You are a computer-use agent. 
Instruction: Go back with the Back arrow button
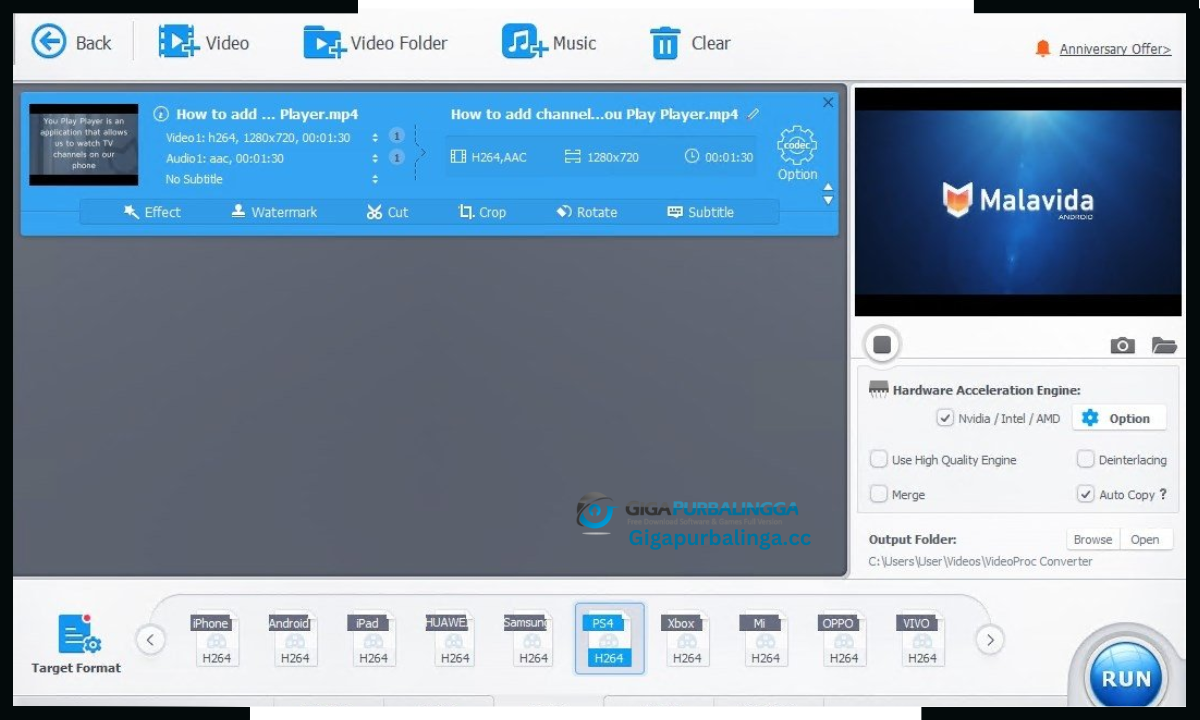pyautogui.click(x=71, y=42)
